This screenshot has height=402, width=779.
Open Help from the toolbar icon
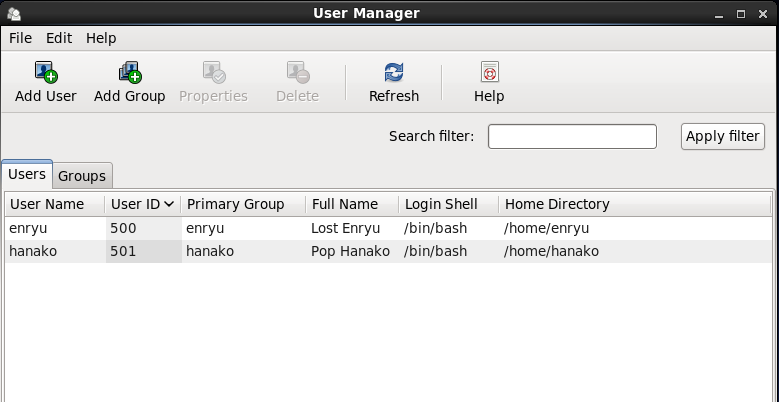(x=489, y=72)
